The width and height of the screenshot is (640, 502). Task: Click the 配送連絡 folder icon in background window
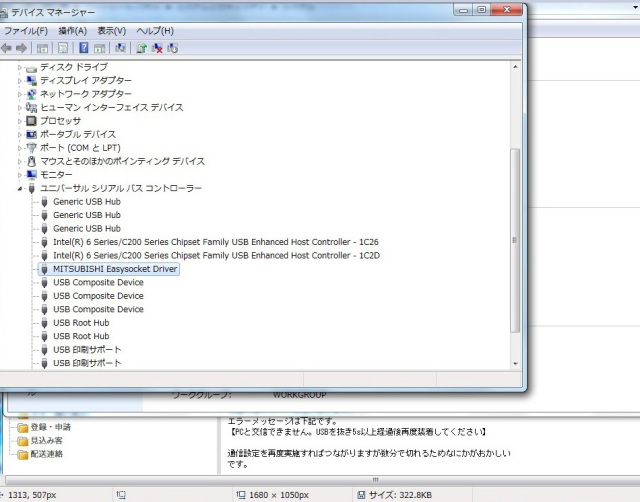click(23, 454)
